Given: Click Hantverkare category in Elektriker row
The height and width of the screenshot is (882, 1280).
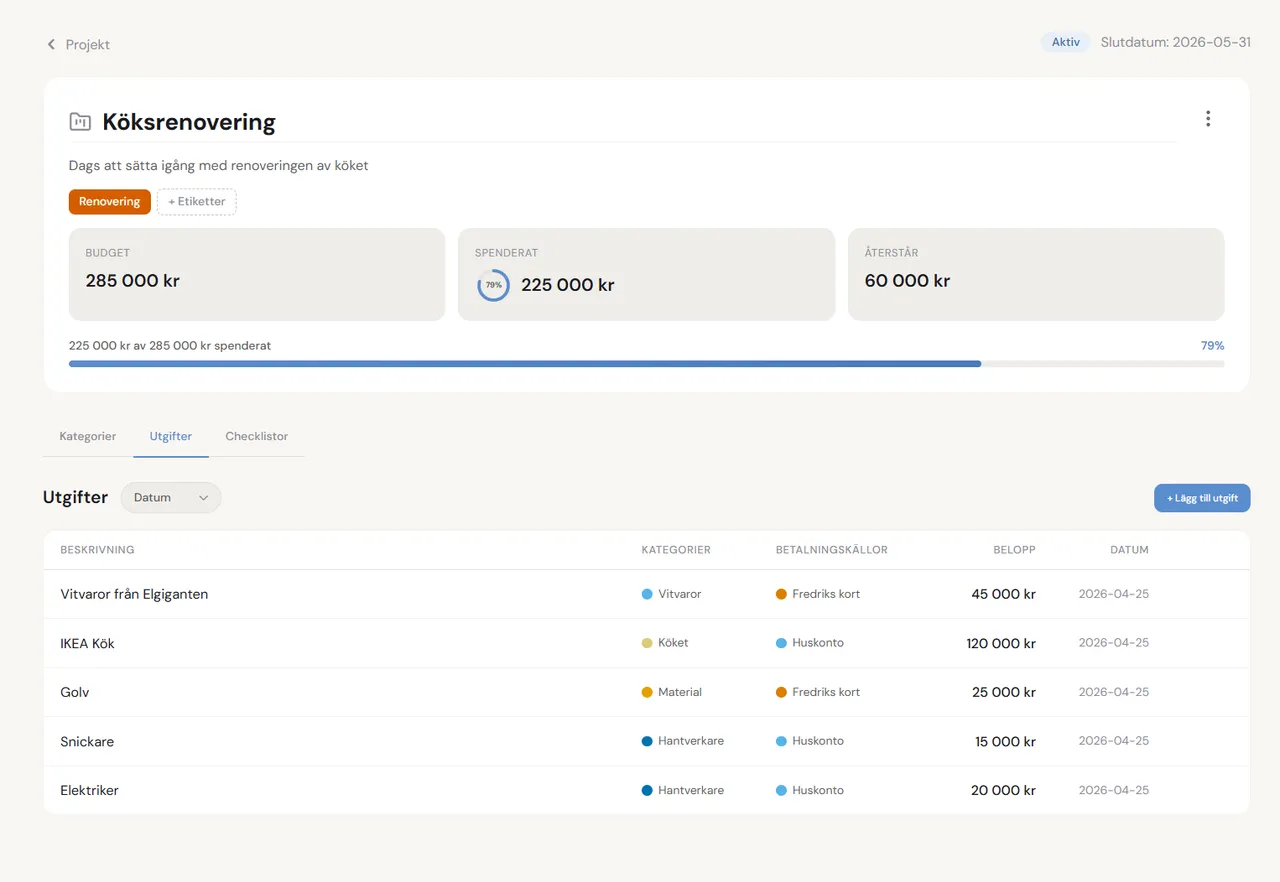Looking at the screenshot, I should (x=691, y=790).
